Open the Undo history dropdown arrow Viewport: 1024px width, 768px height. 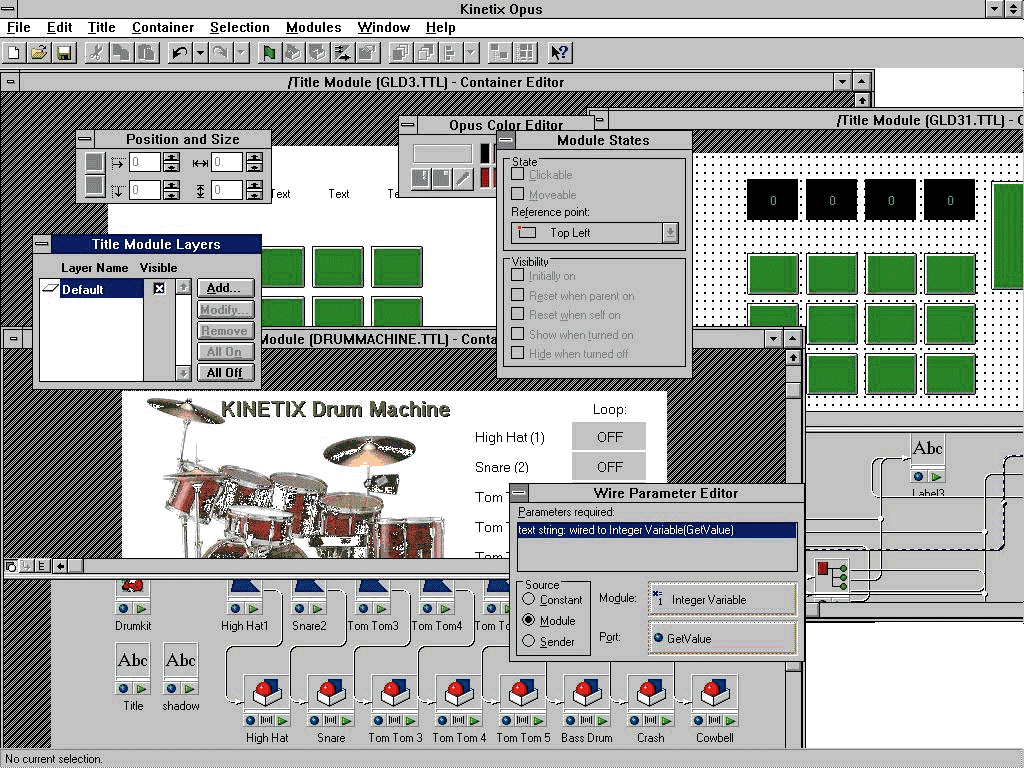click(200, 52)
